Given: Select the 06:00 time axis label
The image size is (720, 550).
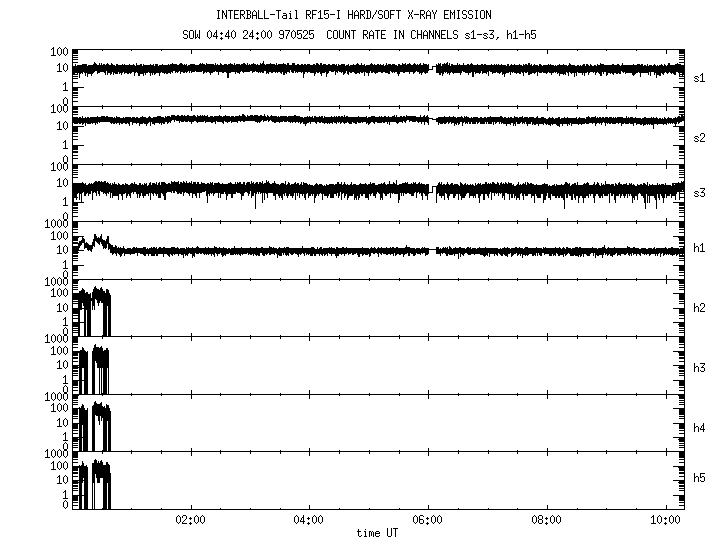Looking at the screenshot, I should point(428,520).
